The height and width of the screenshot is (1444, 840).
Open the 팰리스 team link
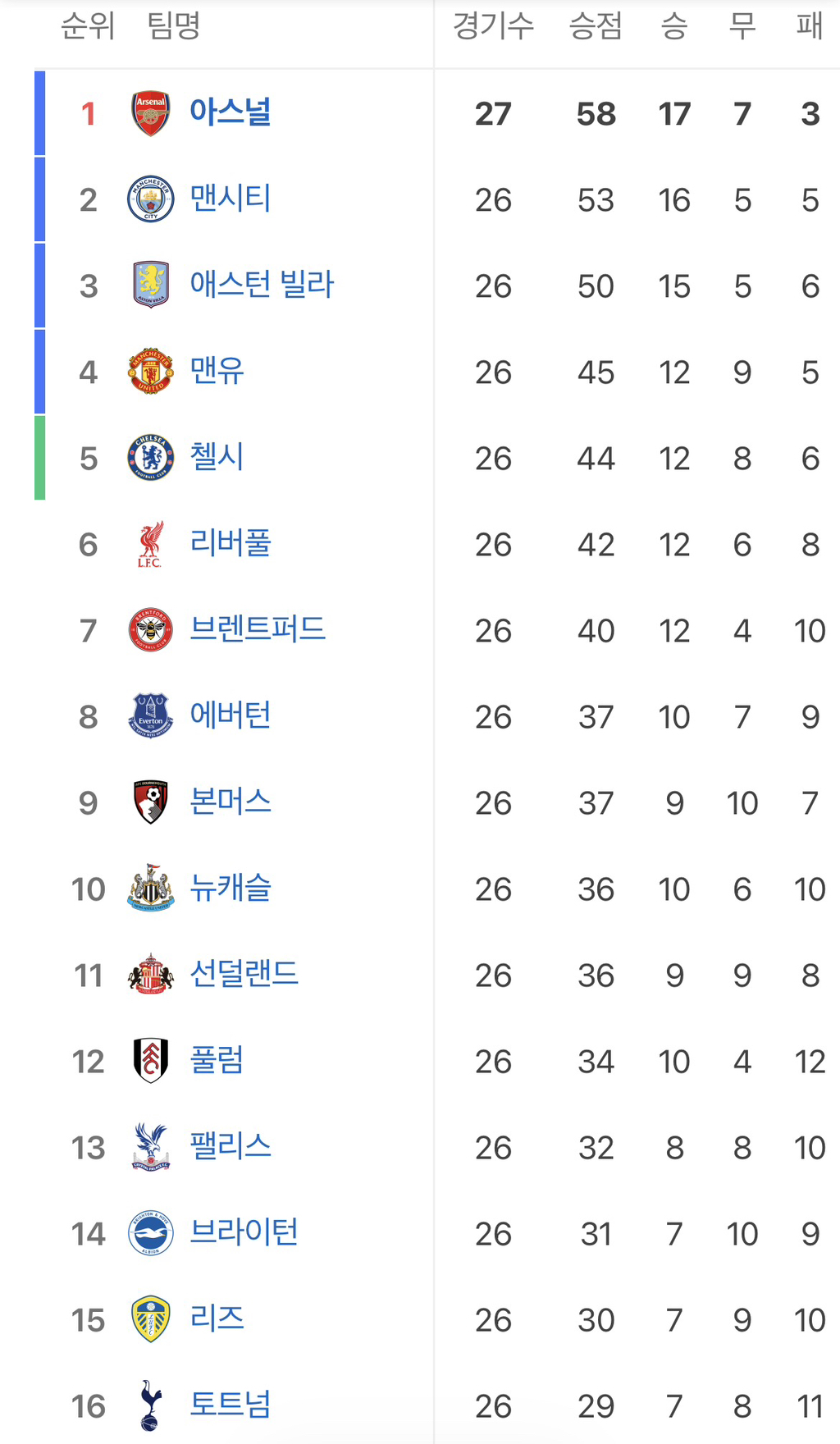click(x=231, y=1146)
